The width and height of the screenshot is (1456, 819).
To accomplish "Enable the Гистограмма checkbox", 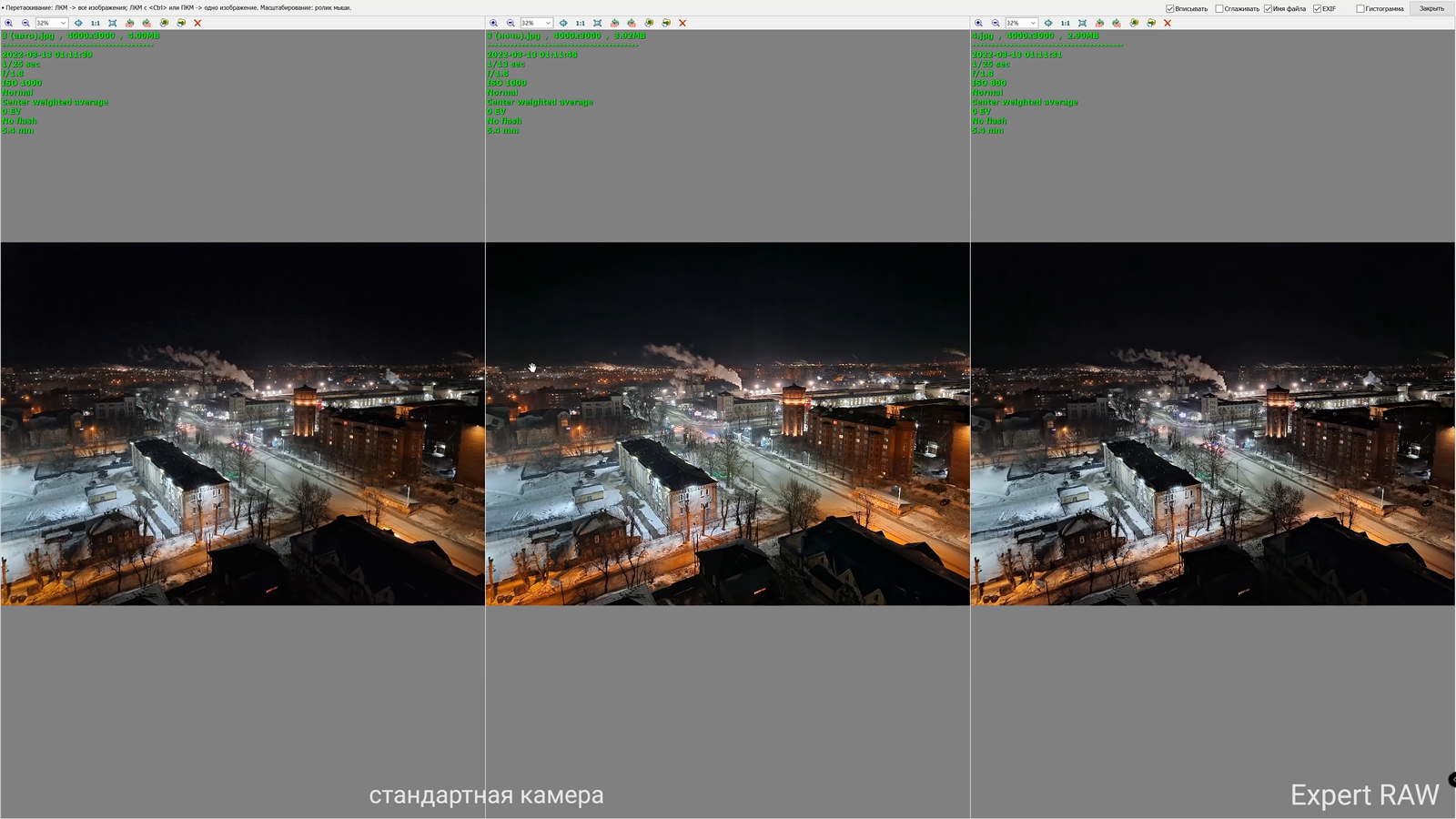I will 1360,8.
